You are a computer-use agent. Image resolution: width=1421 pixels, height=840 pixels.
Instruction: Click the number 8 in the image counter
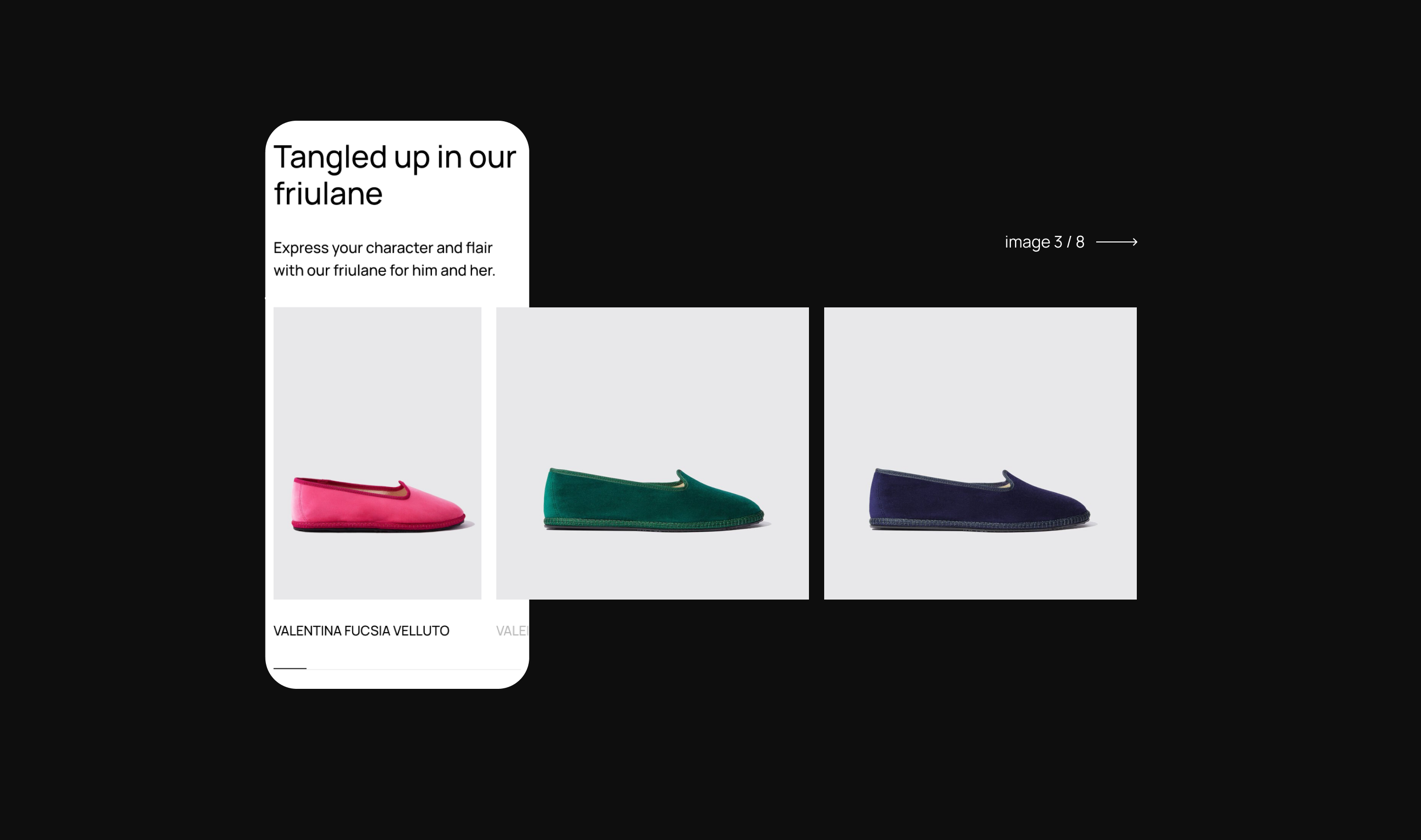(x=1079, y=242)
